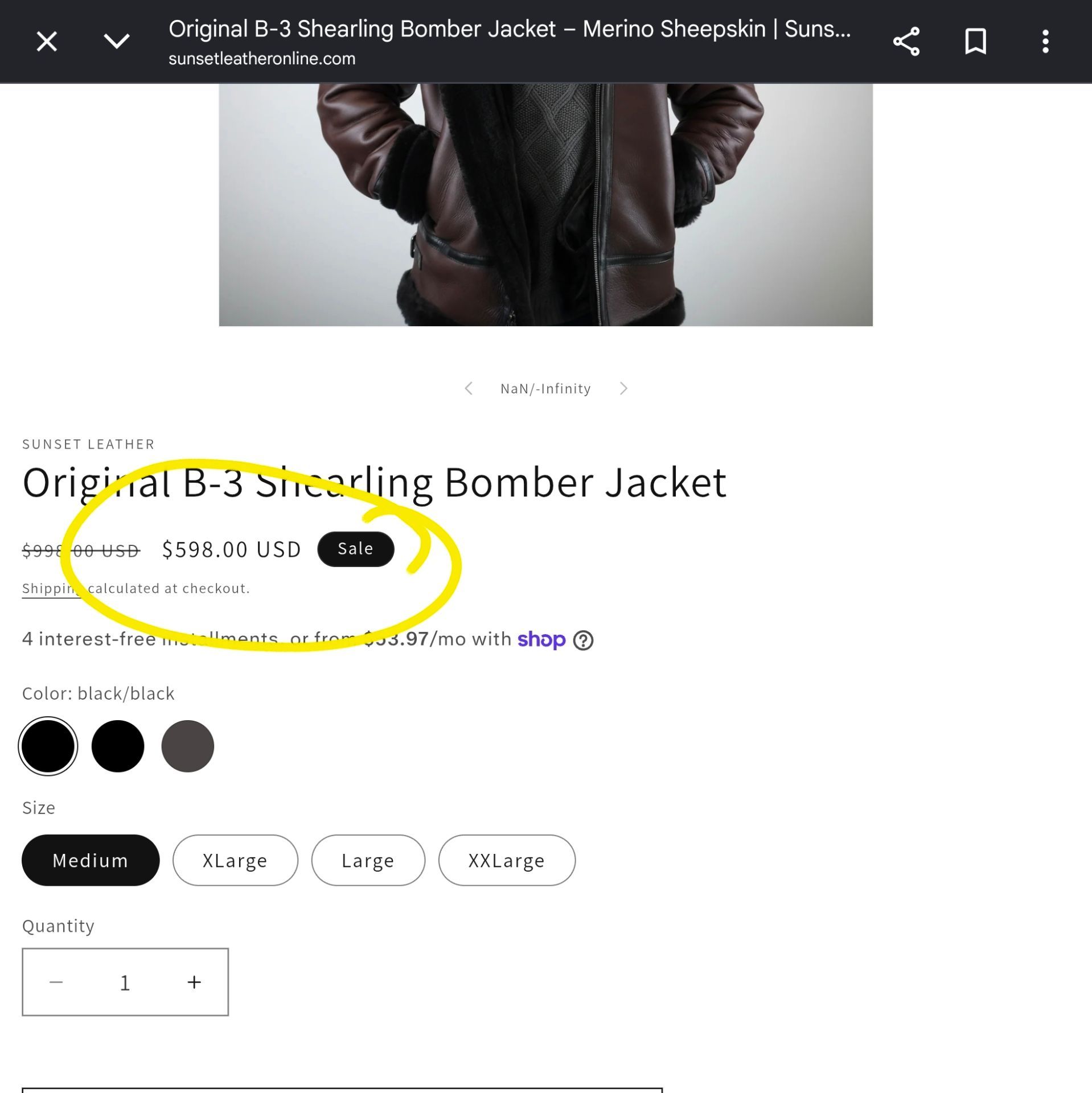Select the second black color swatch

coord(118,746)
